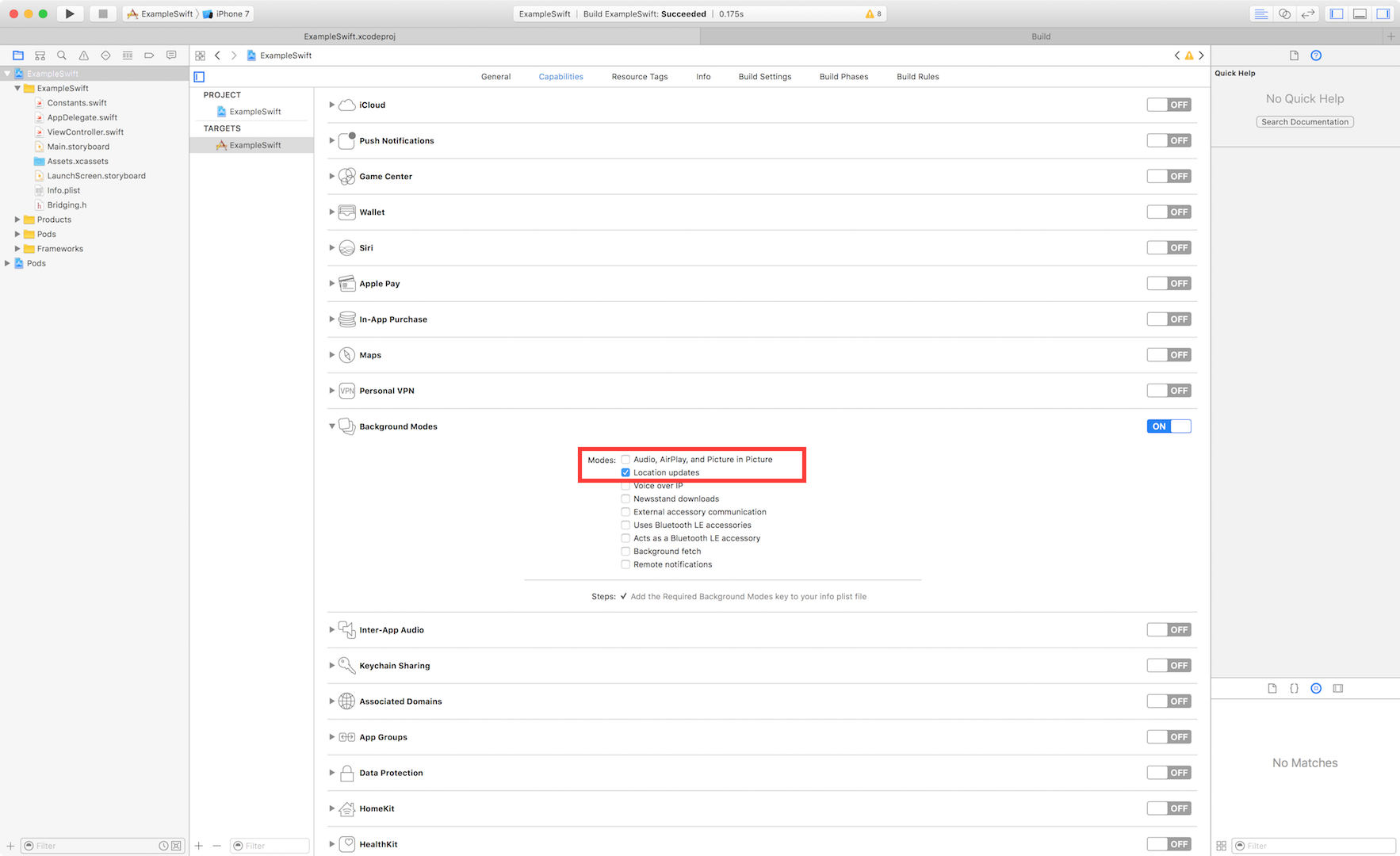Image resolution: width=1400 pixels, height=856 pixels.
Task: Show the File inspector icon
Action: [x=1294, y=55]
